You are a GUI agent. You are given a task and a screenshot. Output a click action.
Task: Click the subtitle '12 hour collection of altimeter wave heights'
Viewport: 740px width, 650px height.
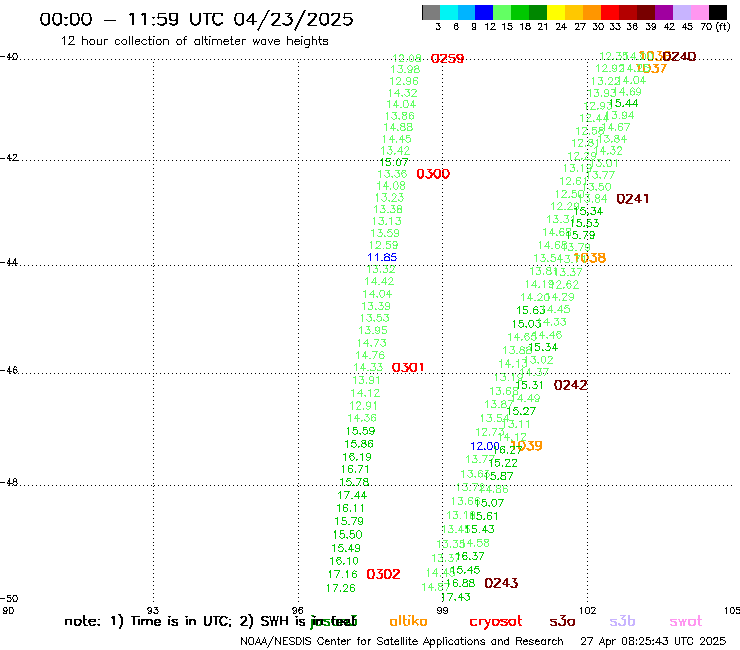194,41
